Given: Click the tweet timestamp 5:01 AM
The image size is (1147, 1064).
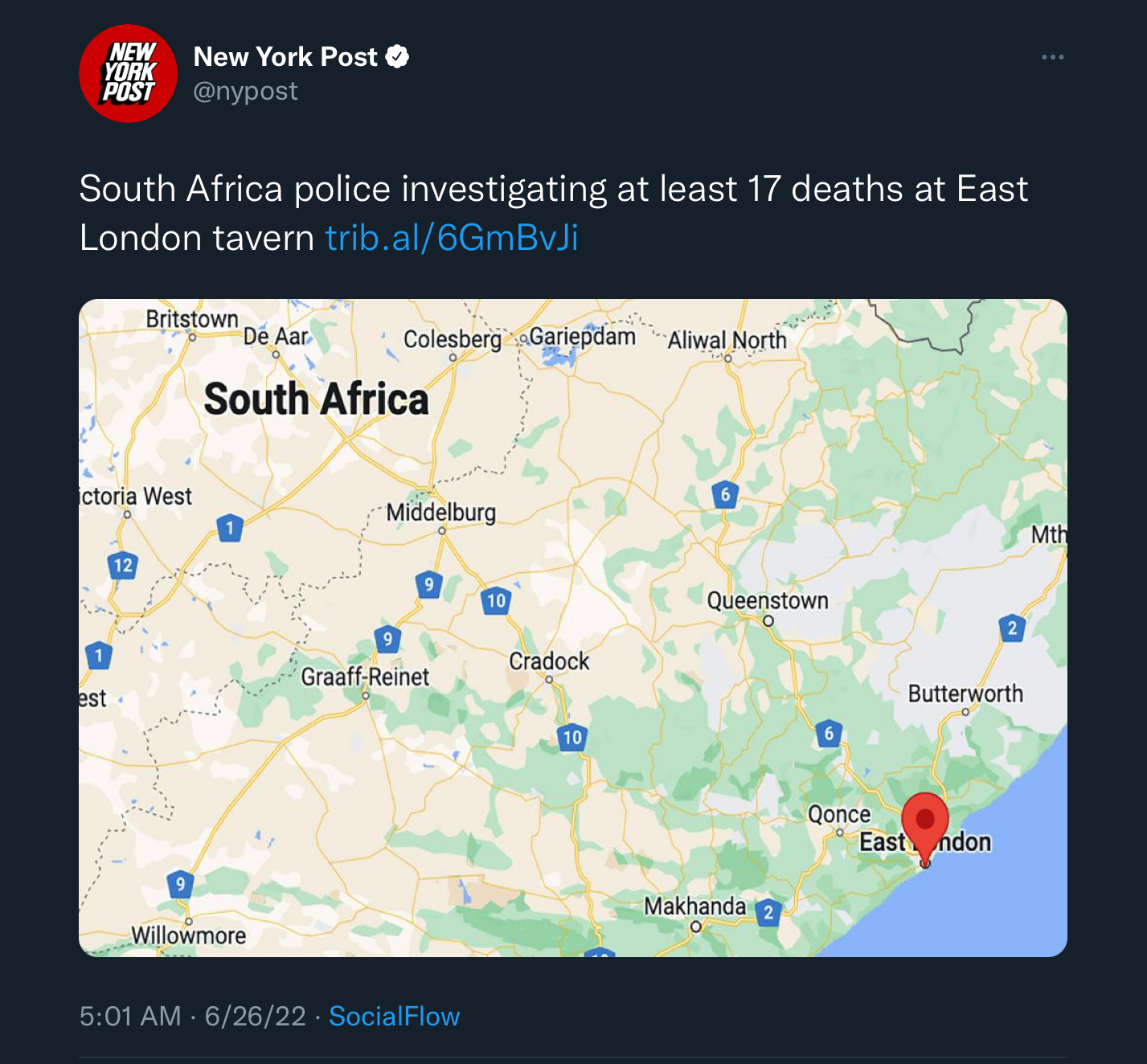Looking at the screenshot, I should (x=130, y=1016).
